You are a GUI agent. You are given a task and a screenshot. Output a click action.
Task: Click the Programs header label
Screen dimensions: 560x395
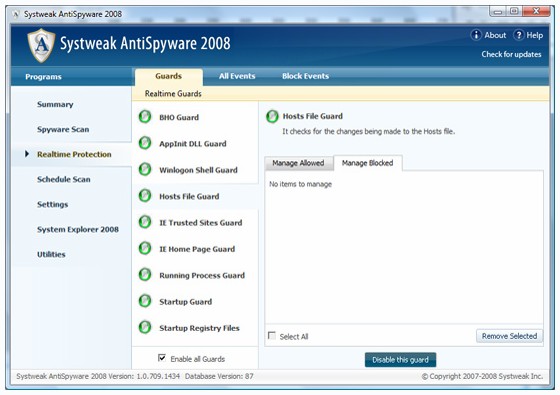(43, 77)
